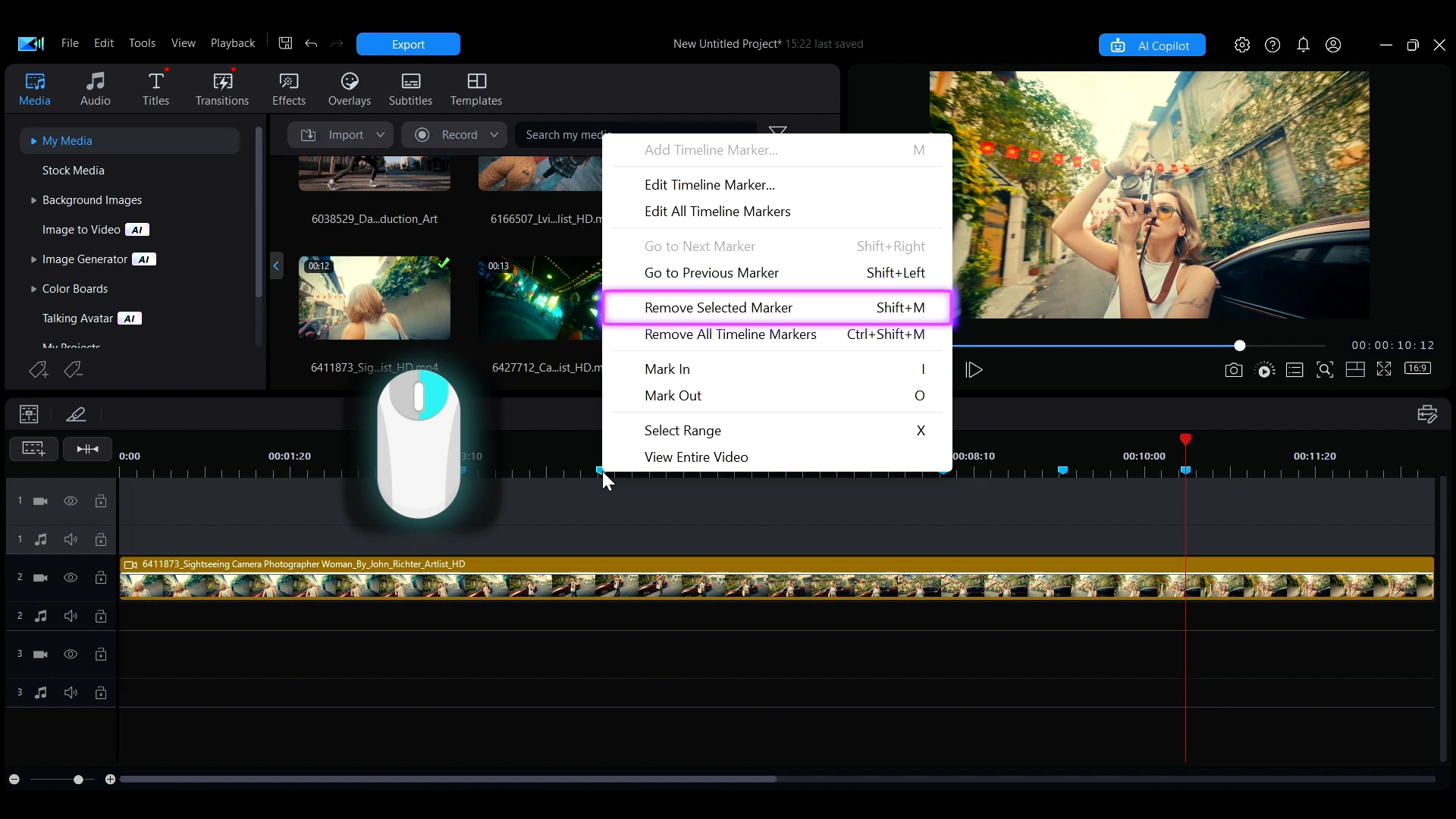Image resolution: width=1456 pixels, height=819 pixels.
Task: Open settings gear icon
Action: tap(1242, 45)
